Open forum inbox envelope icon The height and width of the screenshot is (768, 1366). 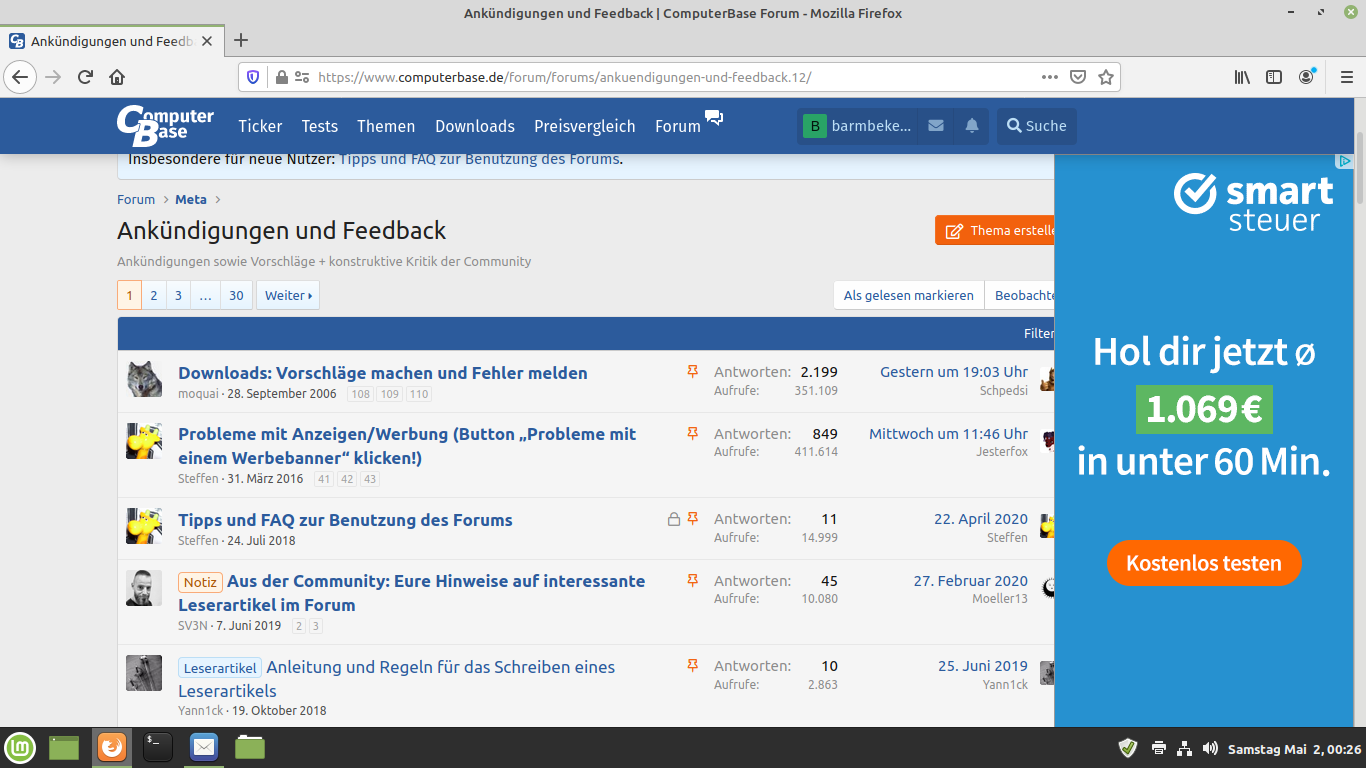pyautogui.click(x=935, y=126)
